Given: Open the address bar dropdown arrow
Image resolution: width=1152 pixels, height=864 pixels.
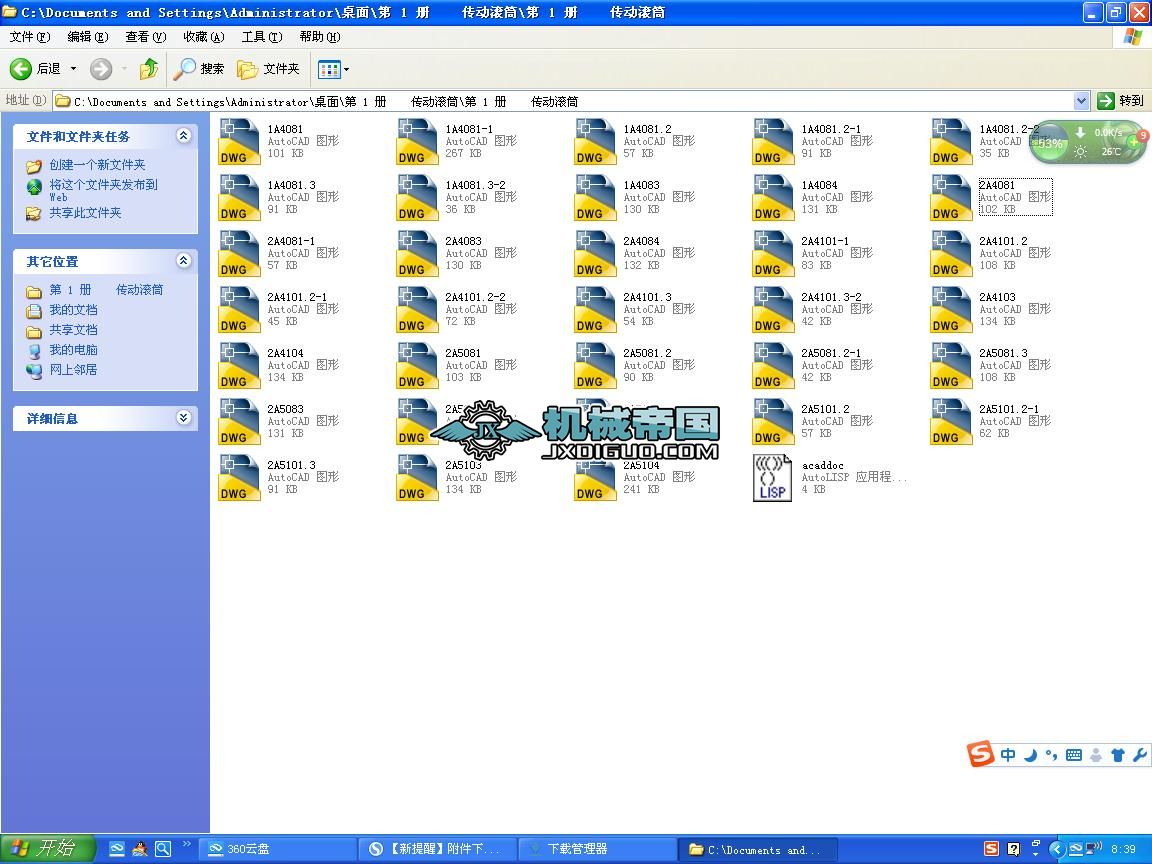Looking at the screenshot, I should pyautogui.click(x=1081, y=101).
